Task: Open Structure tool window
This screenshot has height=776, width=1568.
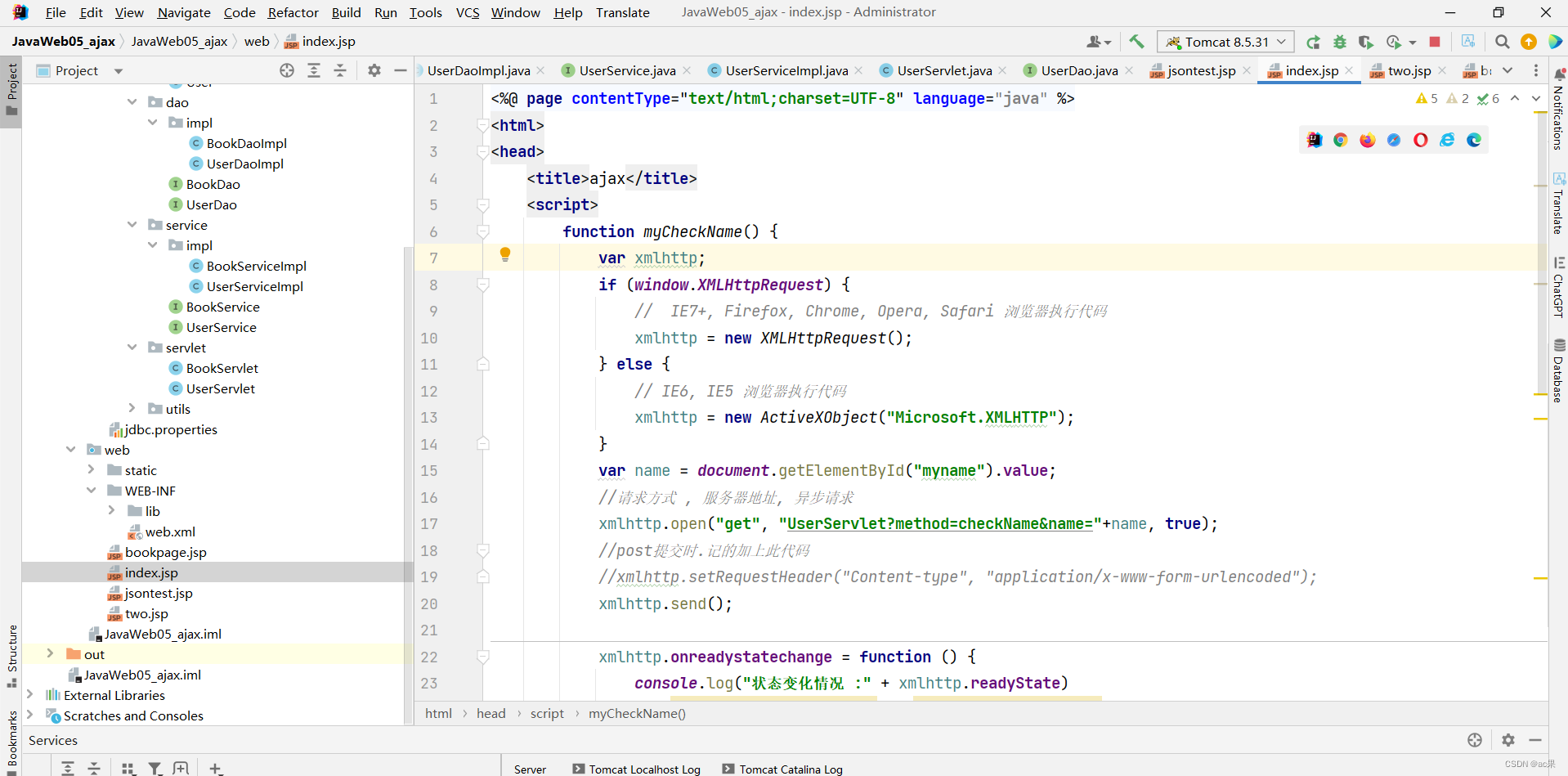Action: pyautogui.click(x=12, y=657)
